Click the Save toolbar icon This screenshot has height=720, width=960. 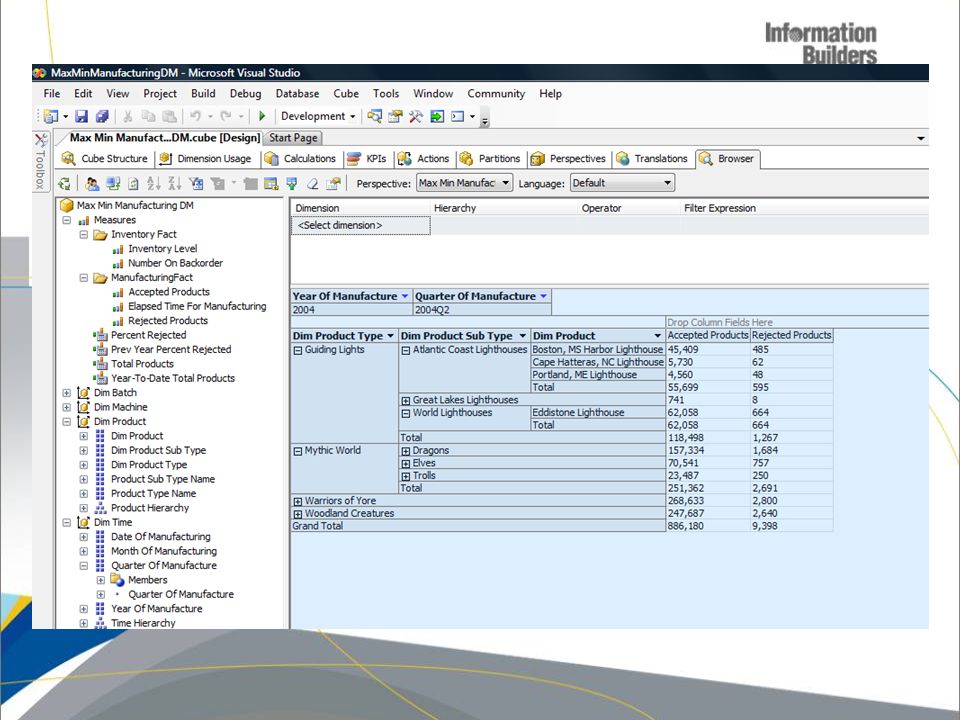pyautogui.click(x=81, y=116)
